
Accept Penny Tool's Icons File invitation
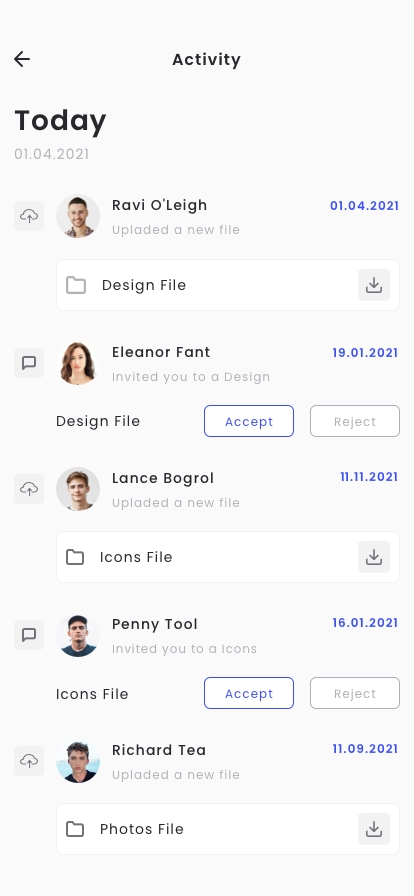[249, 693]
